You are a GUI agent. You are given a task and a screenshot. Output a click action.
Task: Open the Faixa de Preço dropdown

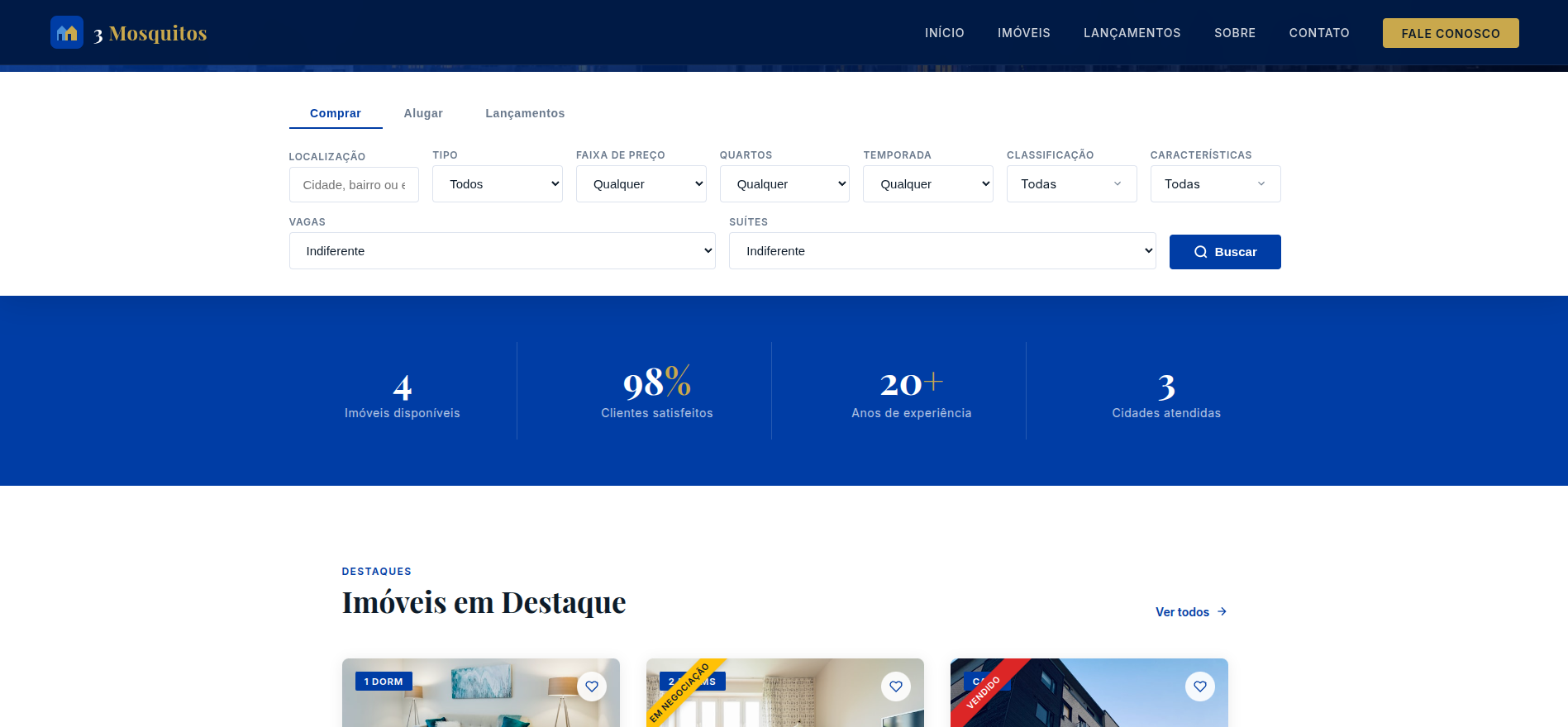(641, 184)
